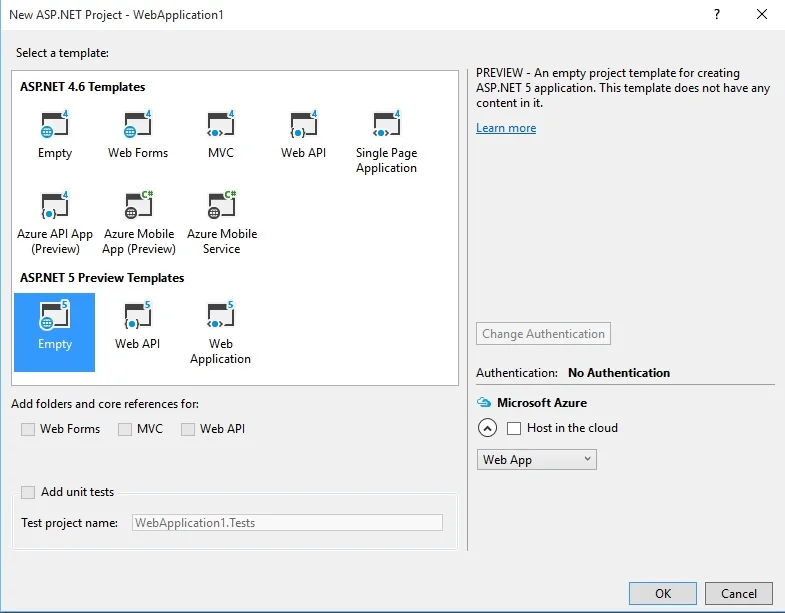The width and height of the screenshot is (785, 613).
Task: Select the ASP.NET 5 Web Application template icon
Action: coord(221,316)
